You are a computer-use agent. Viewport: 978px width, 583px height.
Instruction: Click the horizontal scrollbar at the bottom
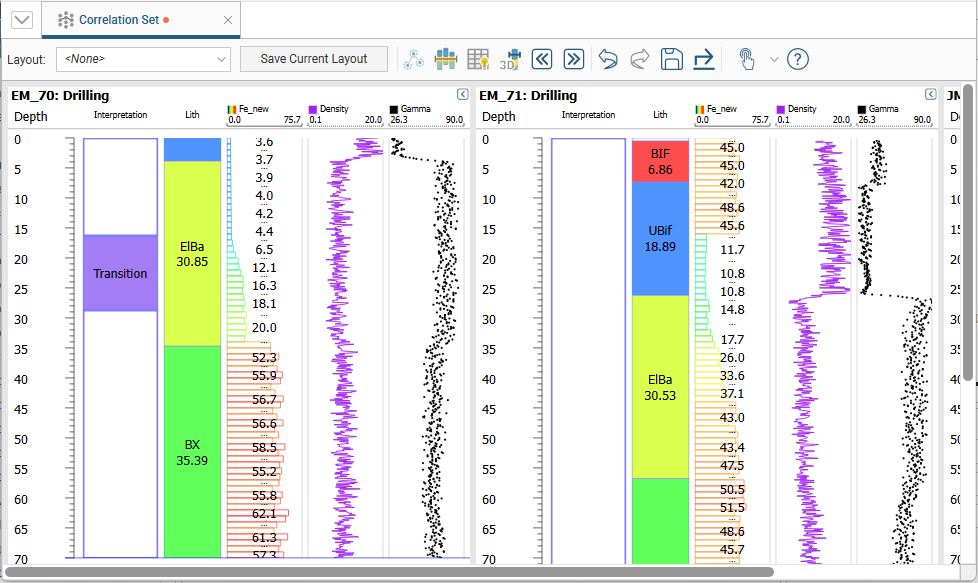pos(388,572)
